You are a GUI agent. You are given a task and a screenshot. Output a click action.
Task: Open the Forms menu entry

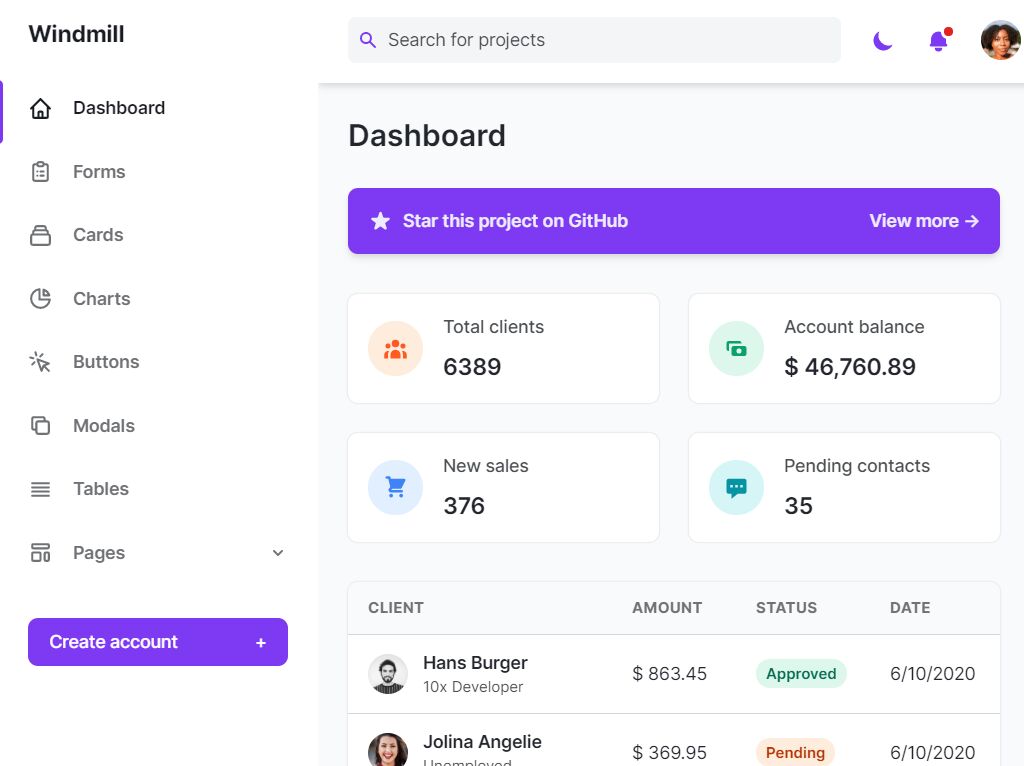click(x=99, y=171)
